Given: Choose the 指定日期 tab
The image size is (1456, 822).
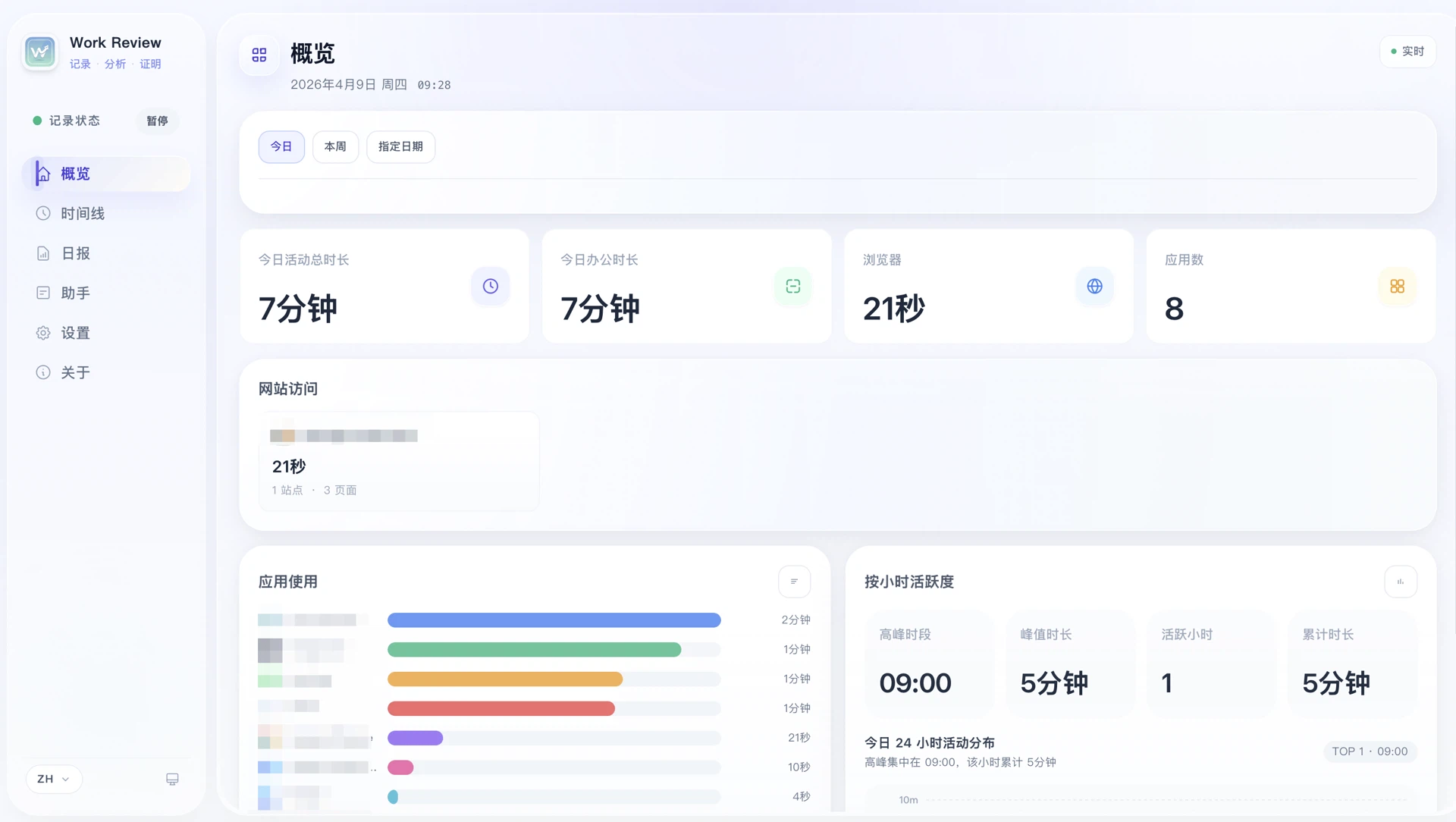Looking at the screenshot, I should coord(400,146).
